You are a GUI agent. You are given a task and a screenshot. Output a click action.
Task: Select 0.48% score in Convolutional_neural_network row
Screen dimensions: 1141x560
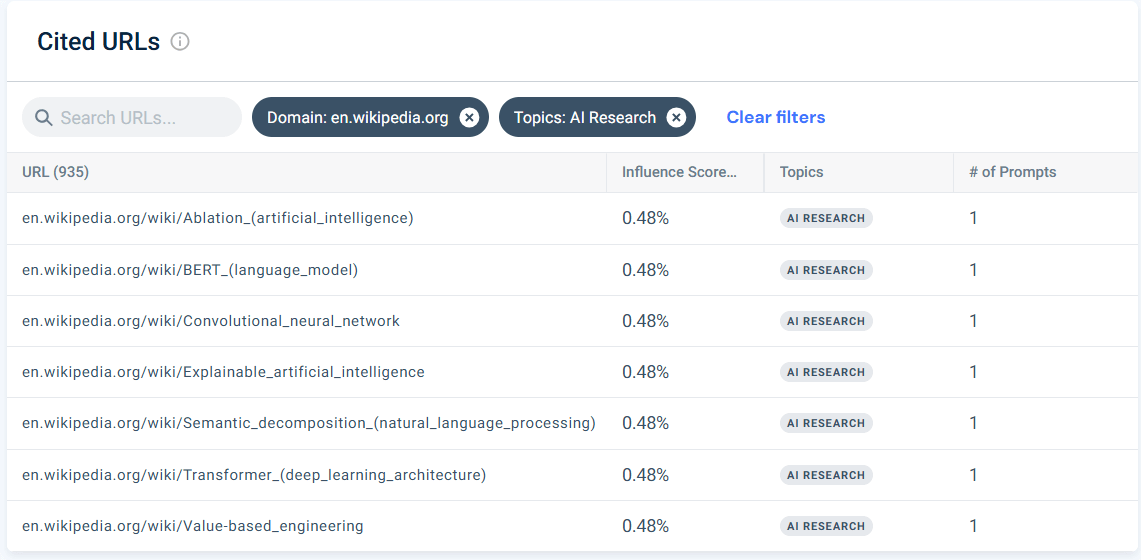[x=645, y=321]
